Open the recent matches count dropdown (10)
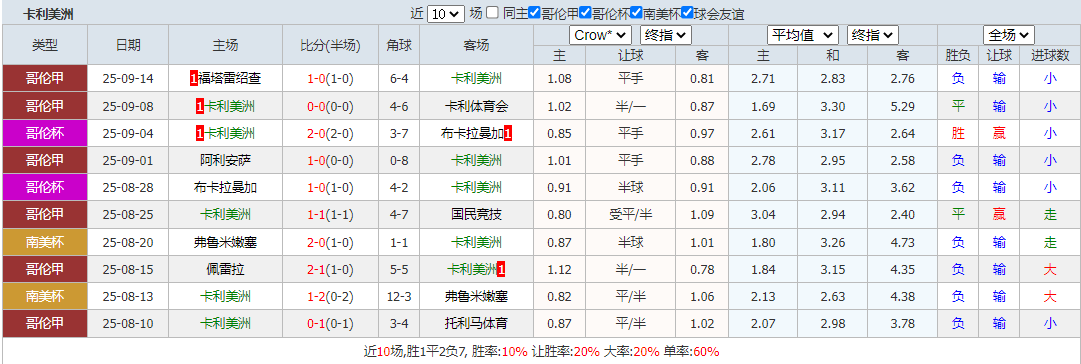The height and width of the screenshot is (364, 1081). (446, 13)
